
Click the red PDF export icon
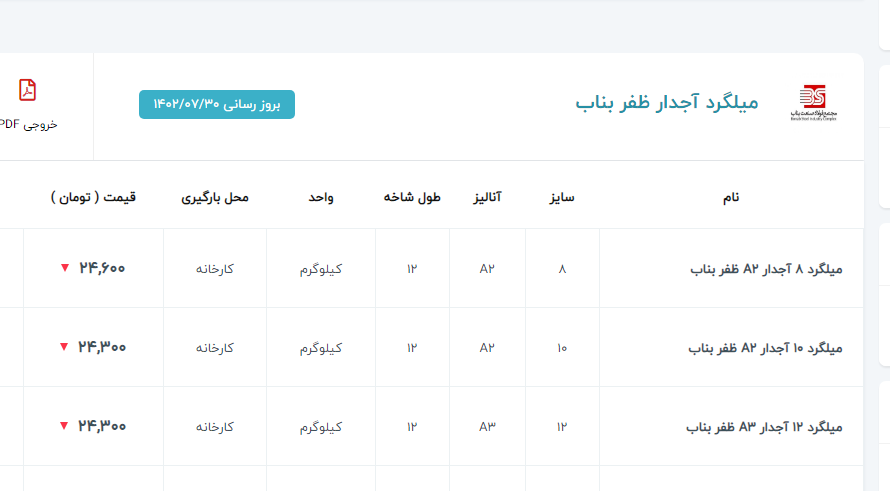(27, 90)
